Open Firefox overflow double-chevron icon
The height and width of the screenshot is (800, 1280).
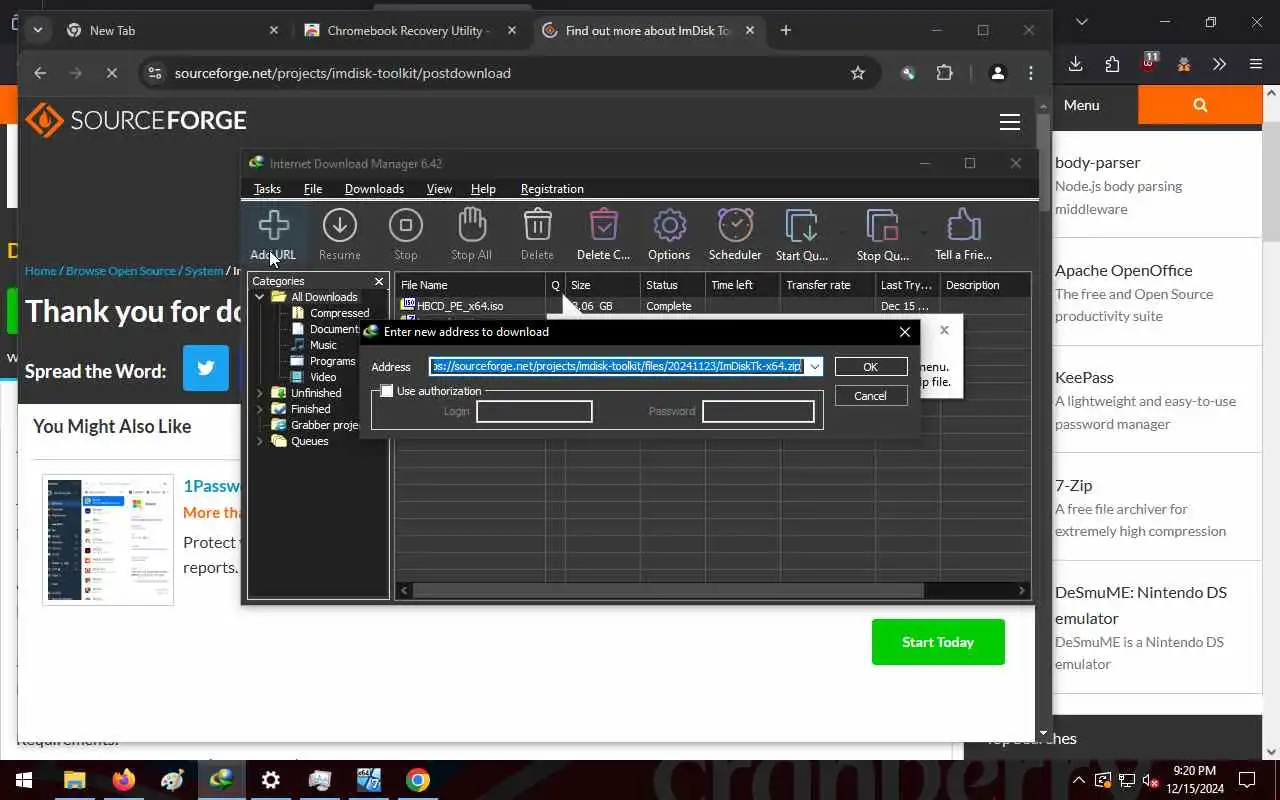pos(1219,64)
